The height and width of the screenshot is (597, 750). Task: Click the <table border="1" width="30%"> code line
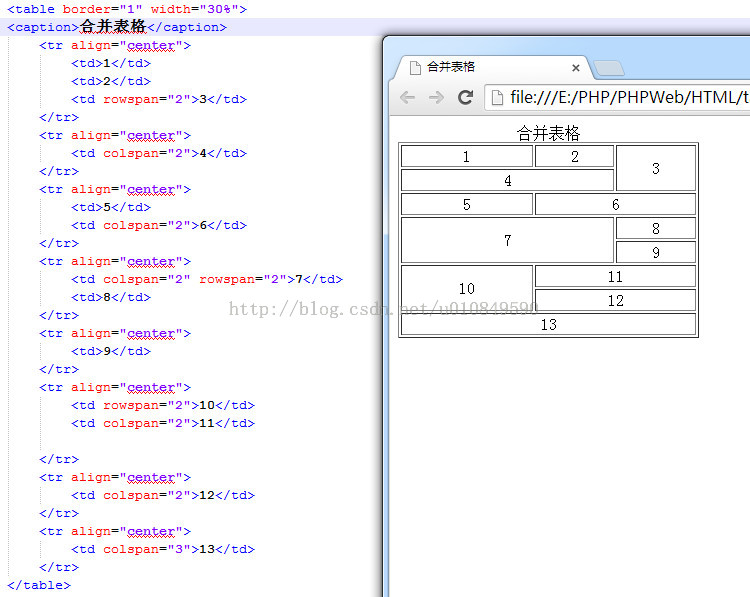coord(127,9)
